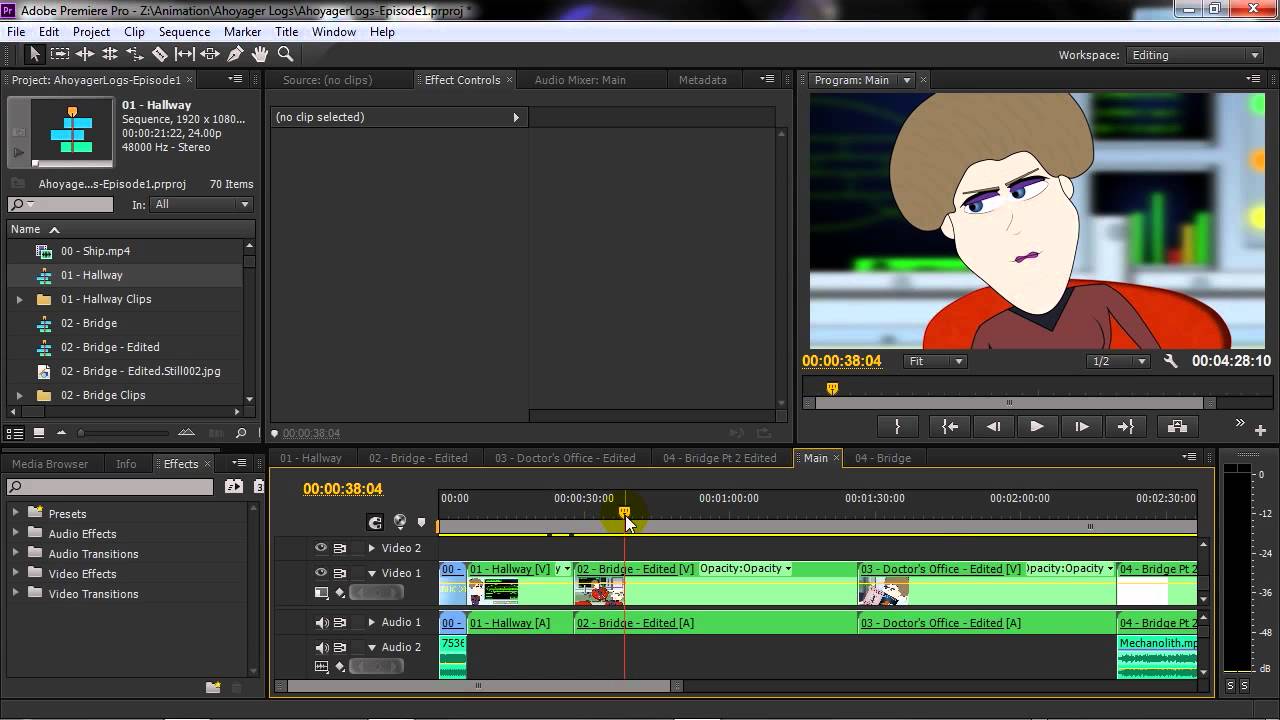Toggle track lock box on Video 1
Viewport: 1280px width, 720px height.
click(358, 573)
